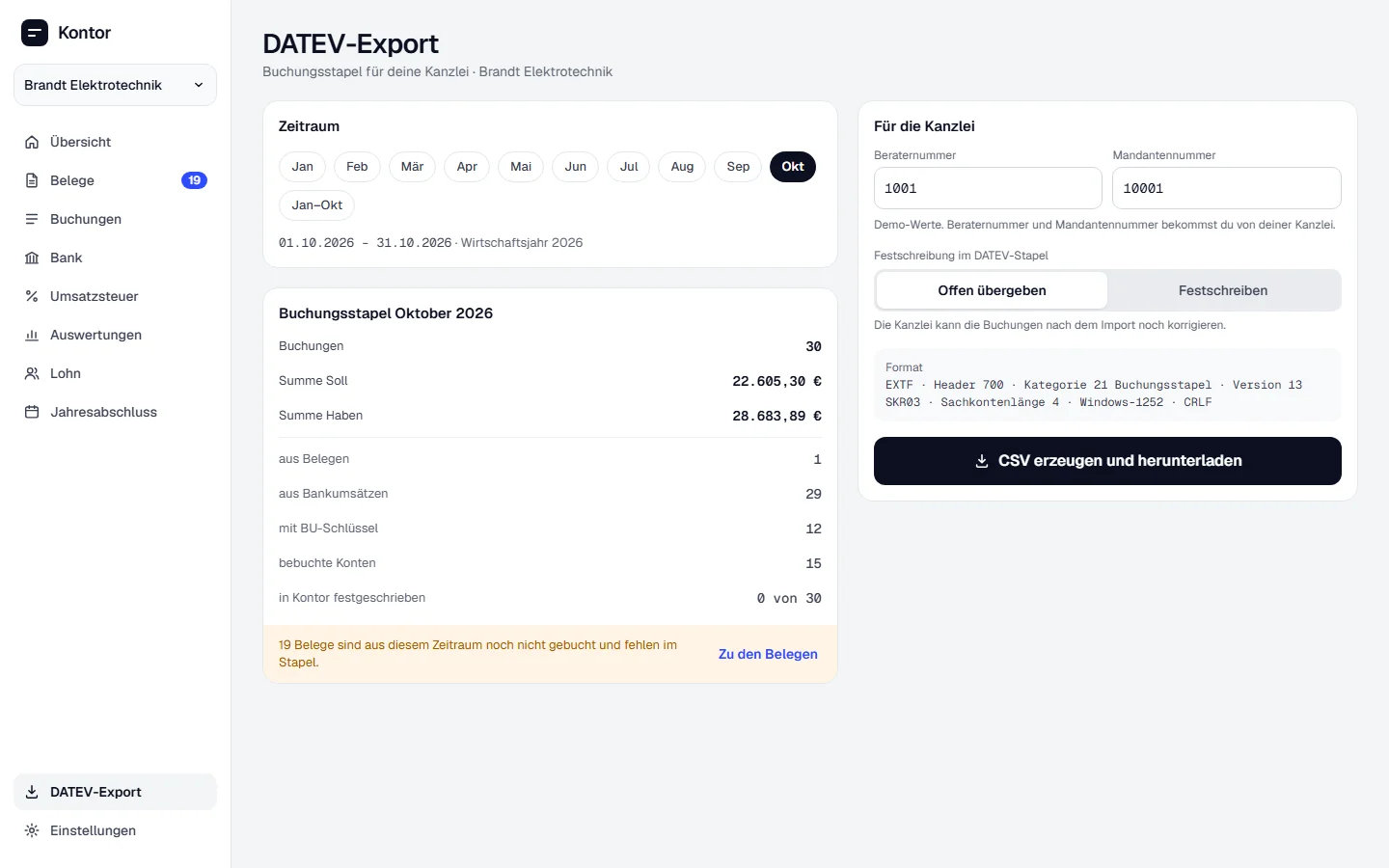Viewport: 1389px width, 868px height.
Task: Click the Summe Haben value 28.683,89 €
Action: [776, 416]
